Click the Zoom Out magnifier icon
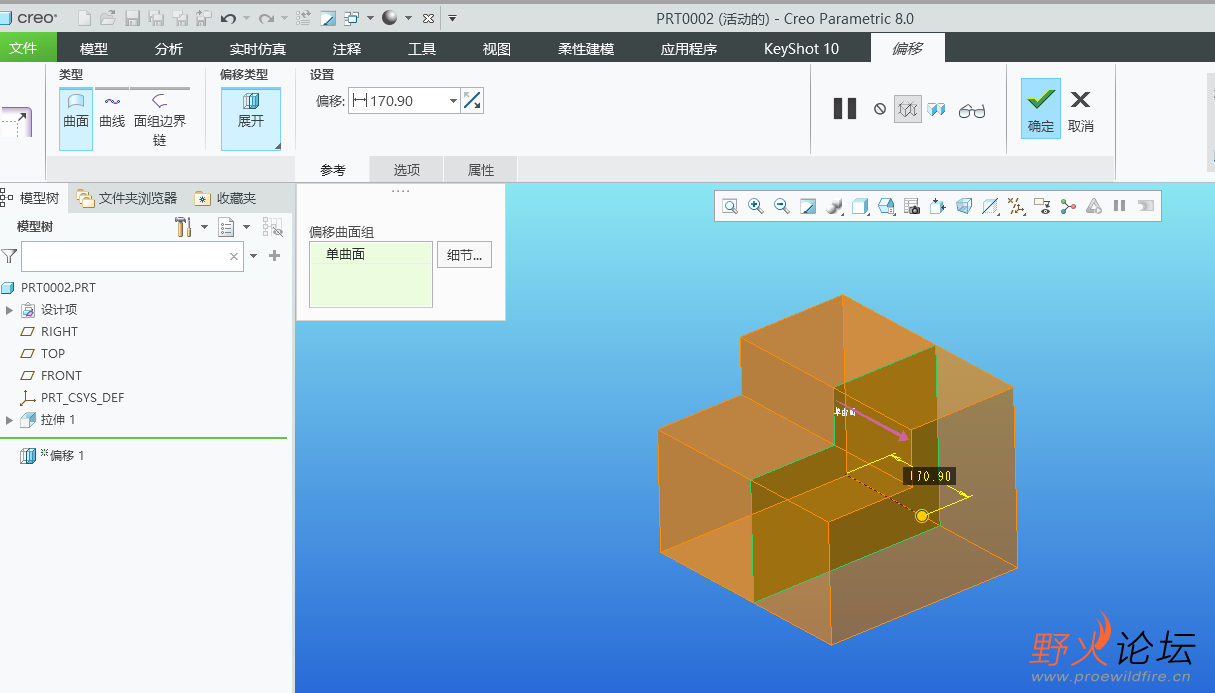 pos(781,206)
